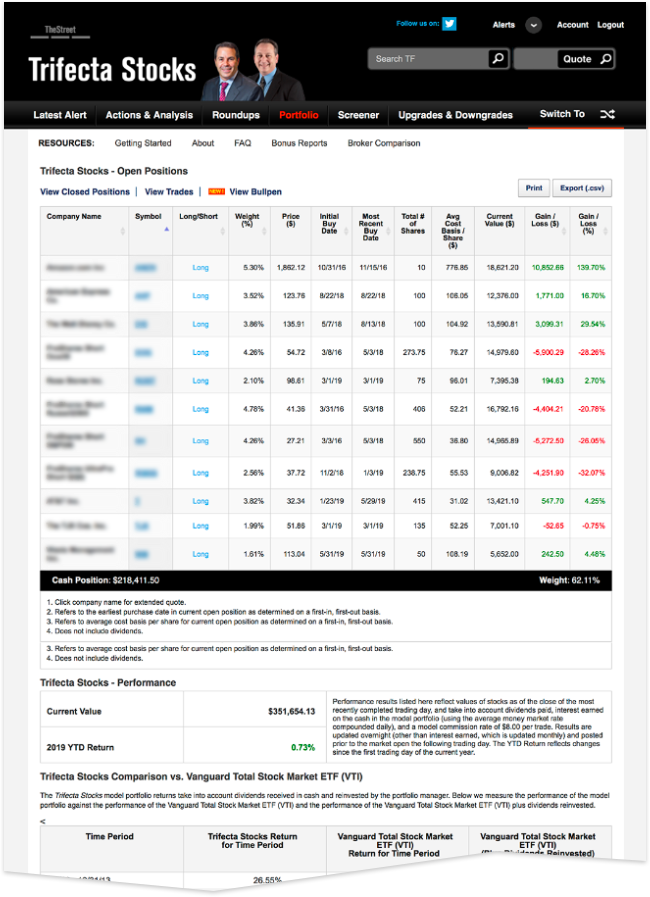Open Upgrades & Downgrades tab

click(x=455, y=115)
